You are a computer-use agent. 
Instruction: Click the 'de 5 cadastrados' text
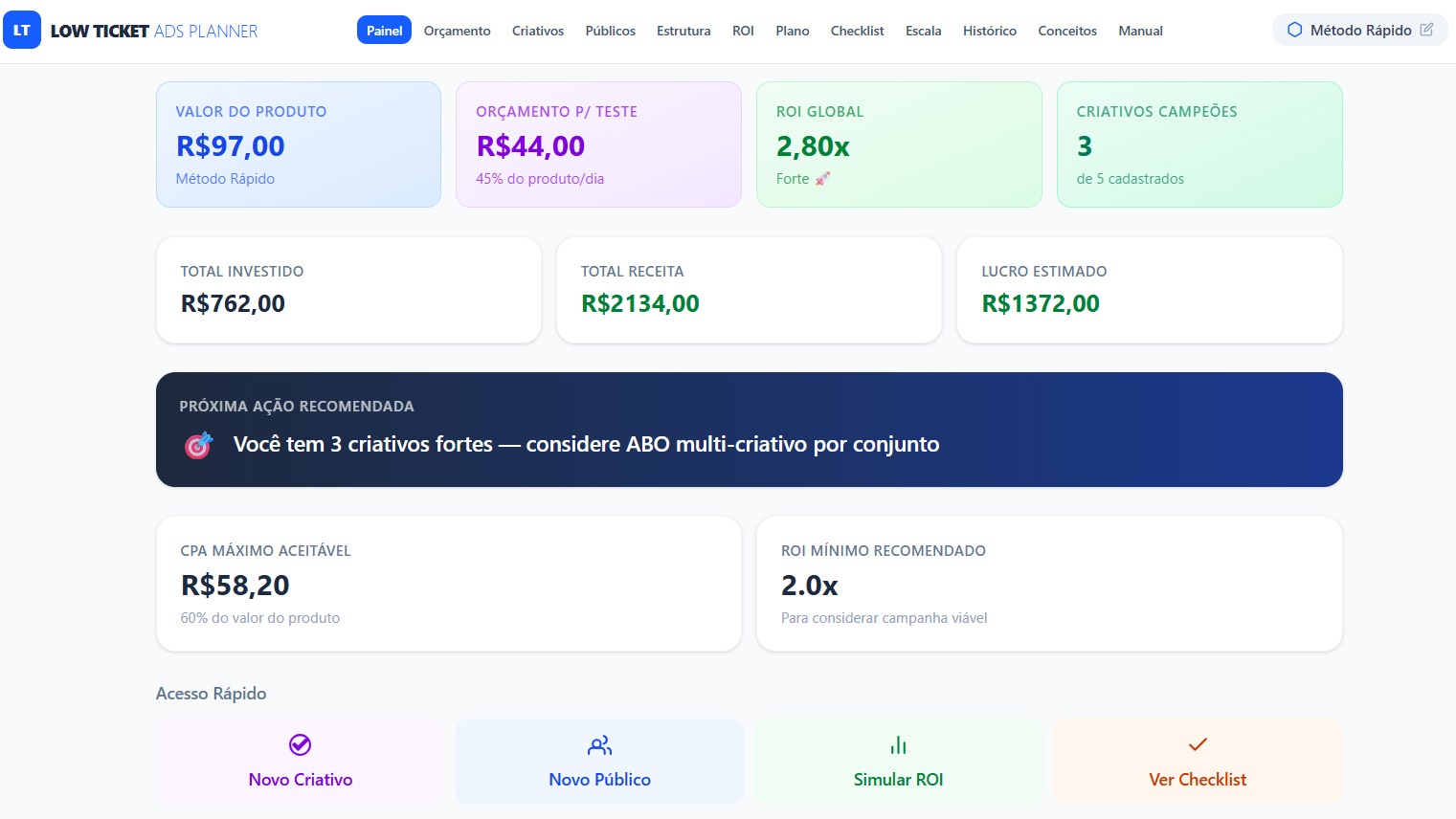pos(1131,179)
